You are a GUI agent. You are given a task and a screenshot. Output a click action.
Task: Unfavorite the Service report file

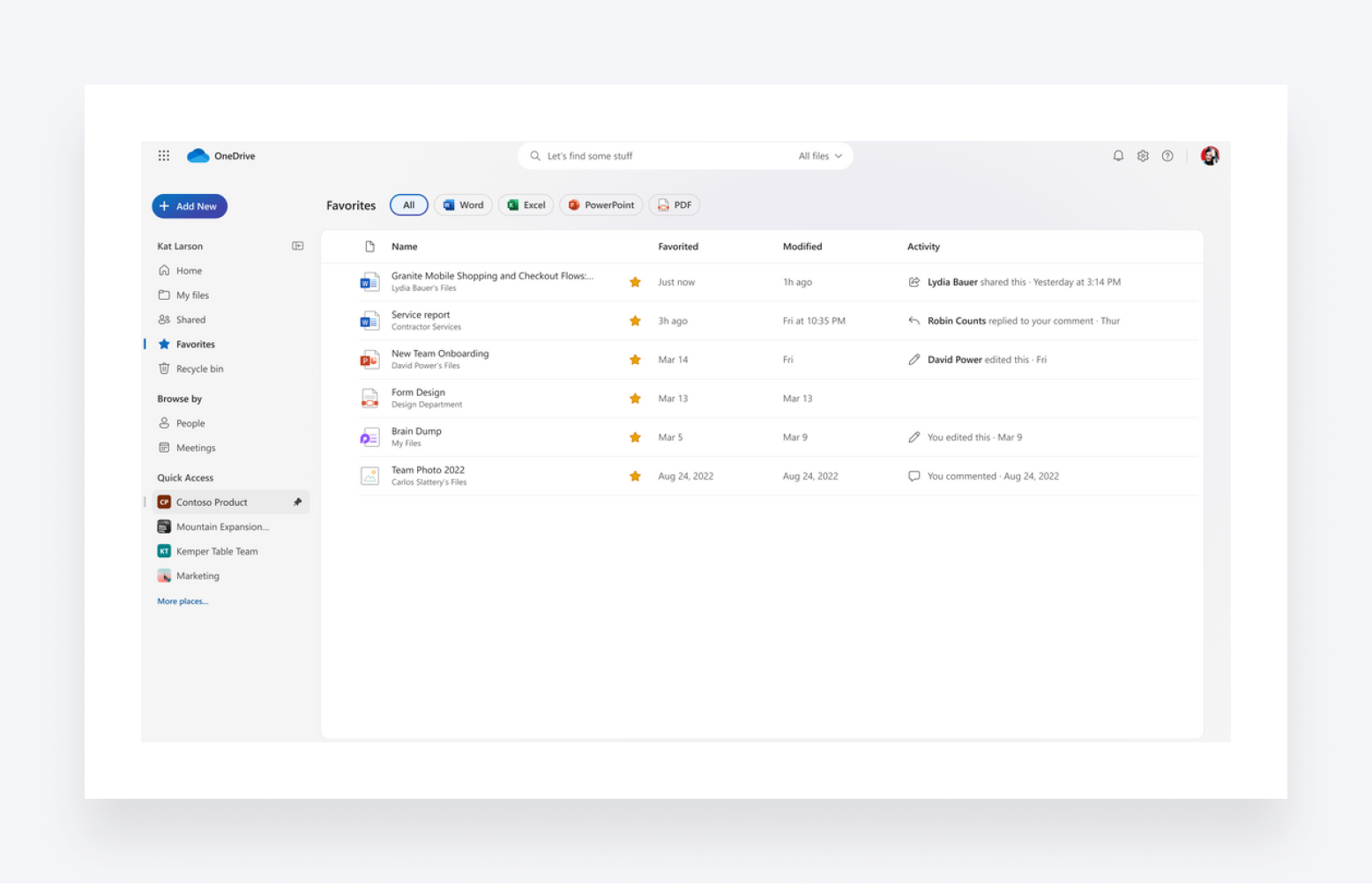tap(635, 320)
